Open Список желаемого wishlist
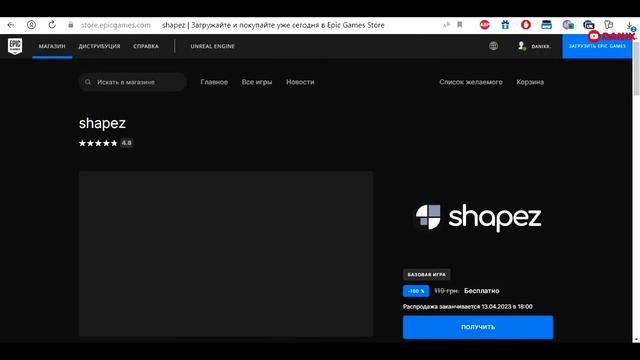Image resolution: width=640 pixels, height=360 pixels. click(471, 82)
